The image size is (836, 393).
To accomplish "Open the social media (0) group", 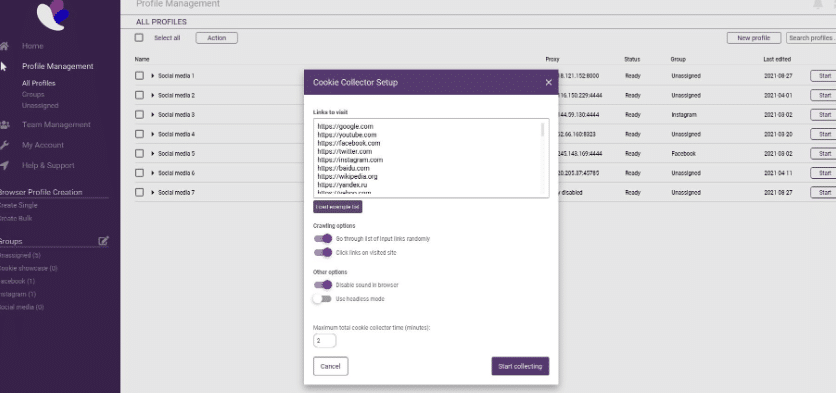I will point(22,307).
